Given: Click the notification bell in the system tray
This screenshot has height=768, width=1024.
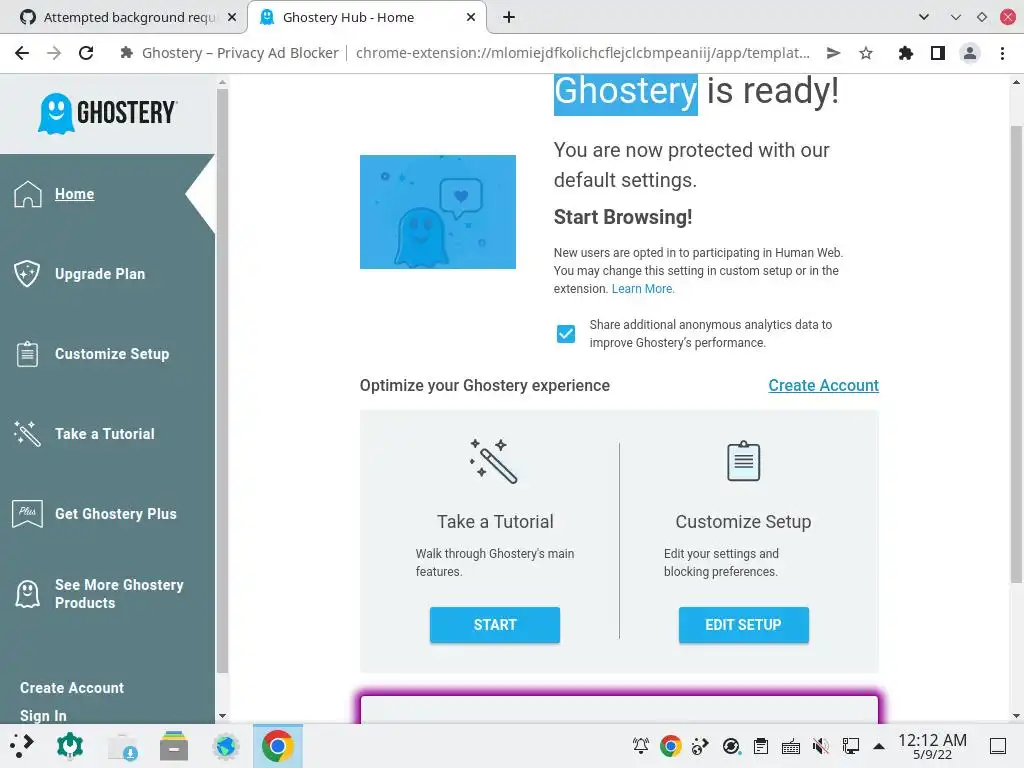Looking at the screenshot, I should [x=641, y=746].
